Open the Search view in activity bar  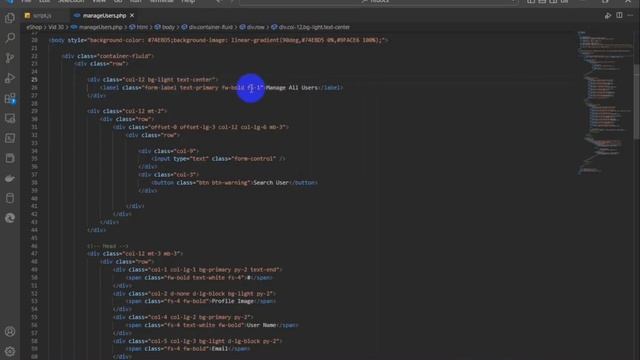tap(10, 38)
